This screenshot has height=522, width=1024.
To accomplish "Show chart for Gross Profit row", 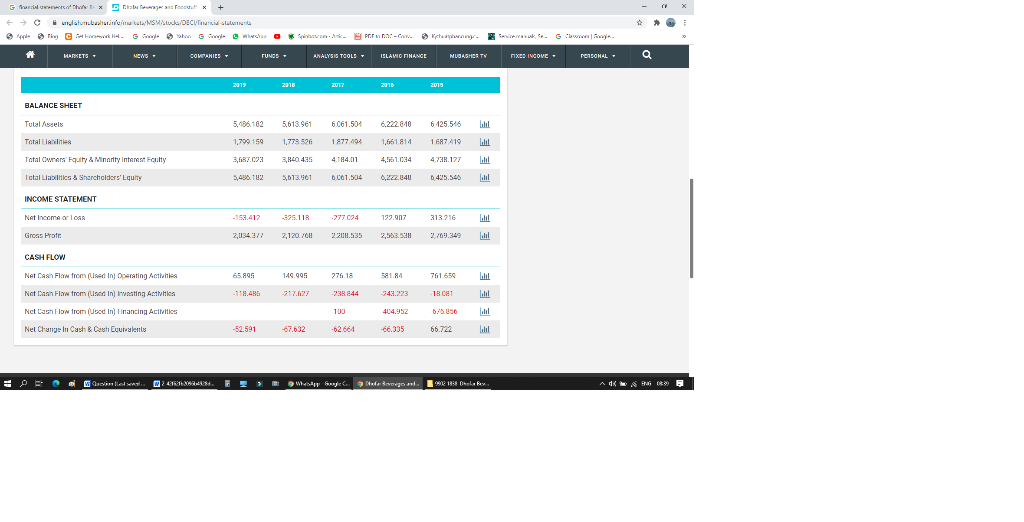I will (485, 235).
